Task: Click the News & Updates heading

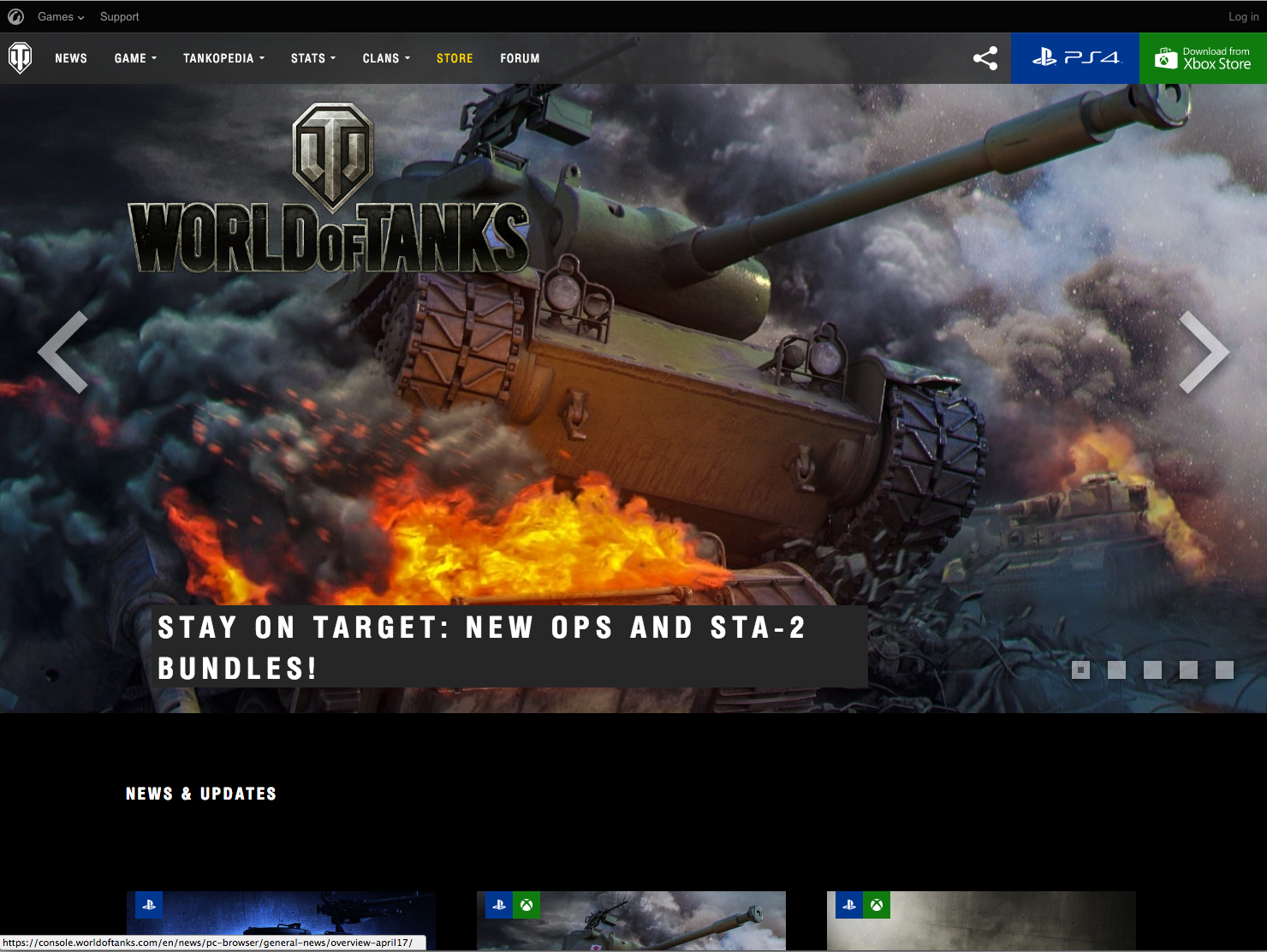Action: (201, 794)
